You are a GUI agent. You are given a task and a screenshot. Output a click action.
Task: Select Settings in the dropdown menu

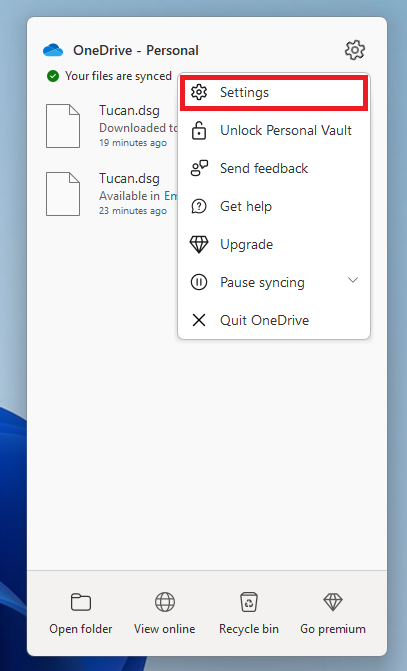tap(273, 92)
